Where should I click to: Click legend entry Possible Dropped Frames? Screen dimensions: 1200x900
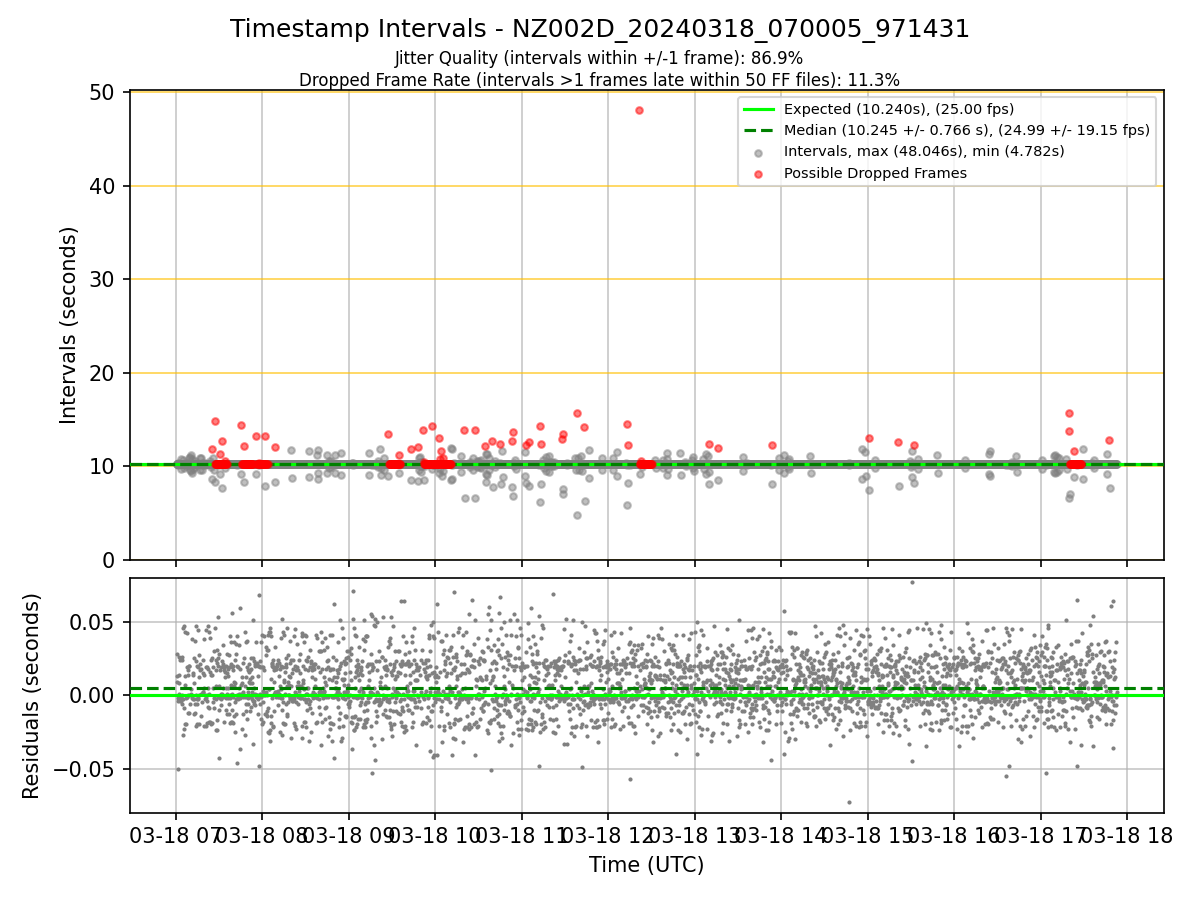tap(876, 173)
